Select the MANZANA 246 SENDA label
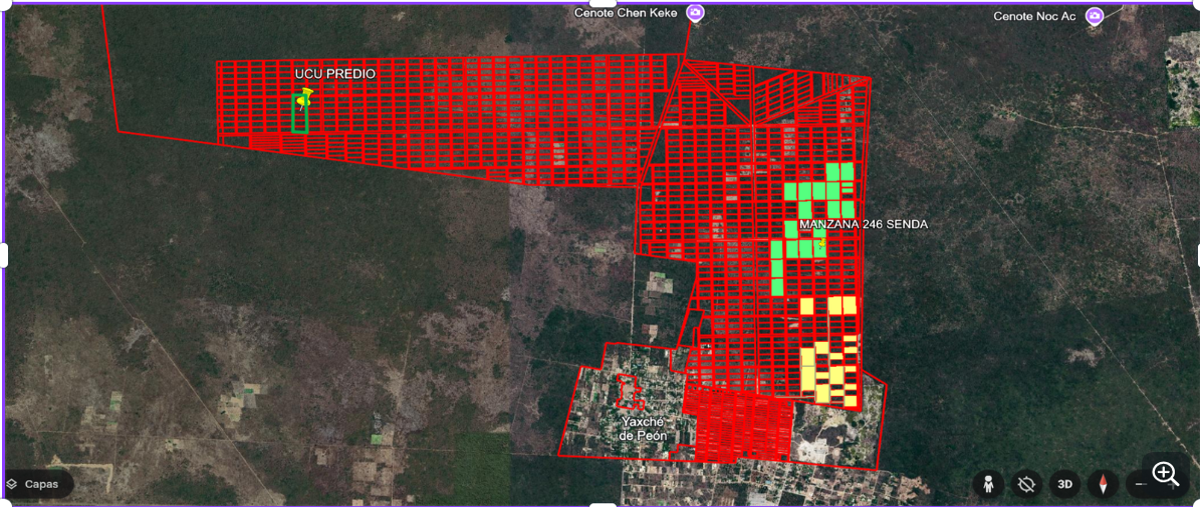Viewport: 1200px width, 507px height. [x=863, y=224]
